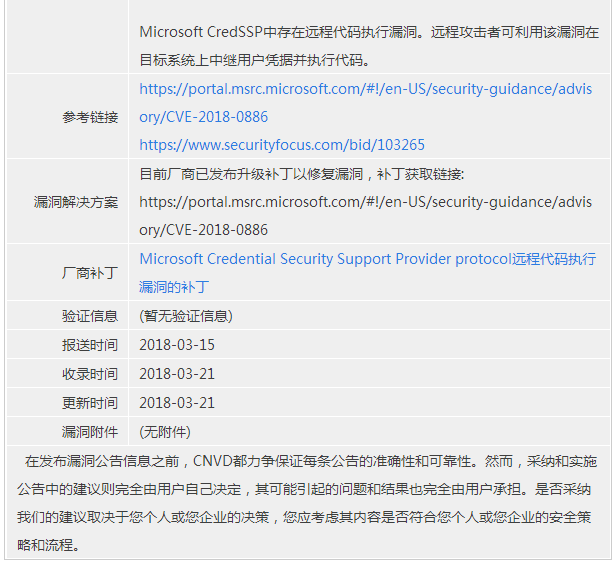616x564 pixels.
Task: Click the plain-text patch URL in the solution row
Action: pyautogui.click(x=365, y=216)
